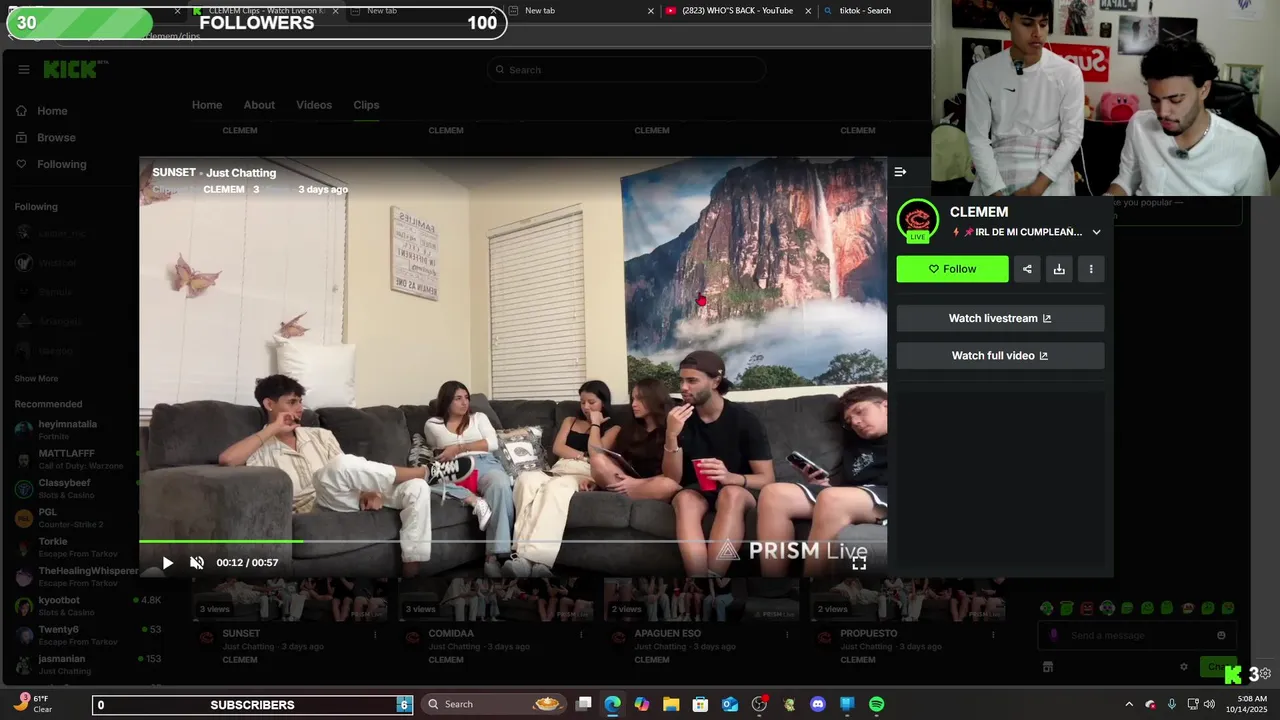1280x720 pixels.
Task: Open the Copilot icon in the taskbar
Action: click(642, 704)
